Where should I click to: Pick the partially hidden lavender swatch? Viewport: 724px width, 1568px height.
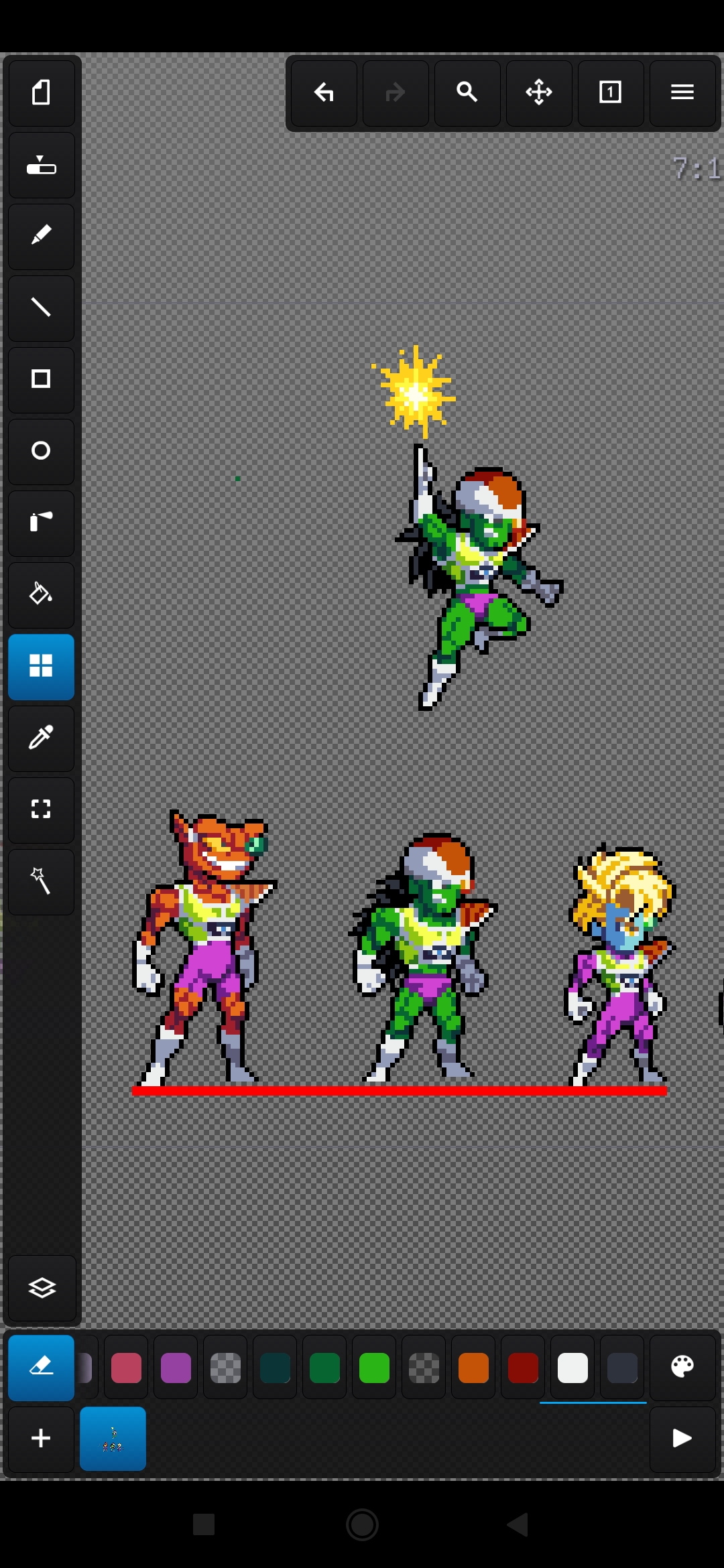tap(86, 1368)
